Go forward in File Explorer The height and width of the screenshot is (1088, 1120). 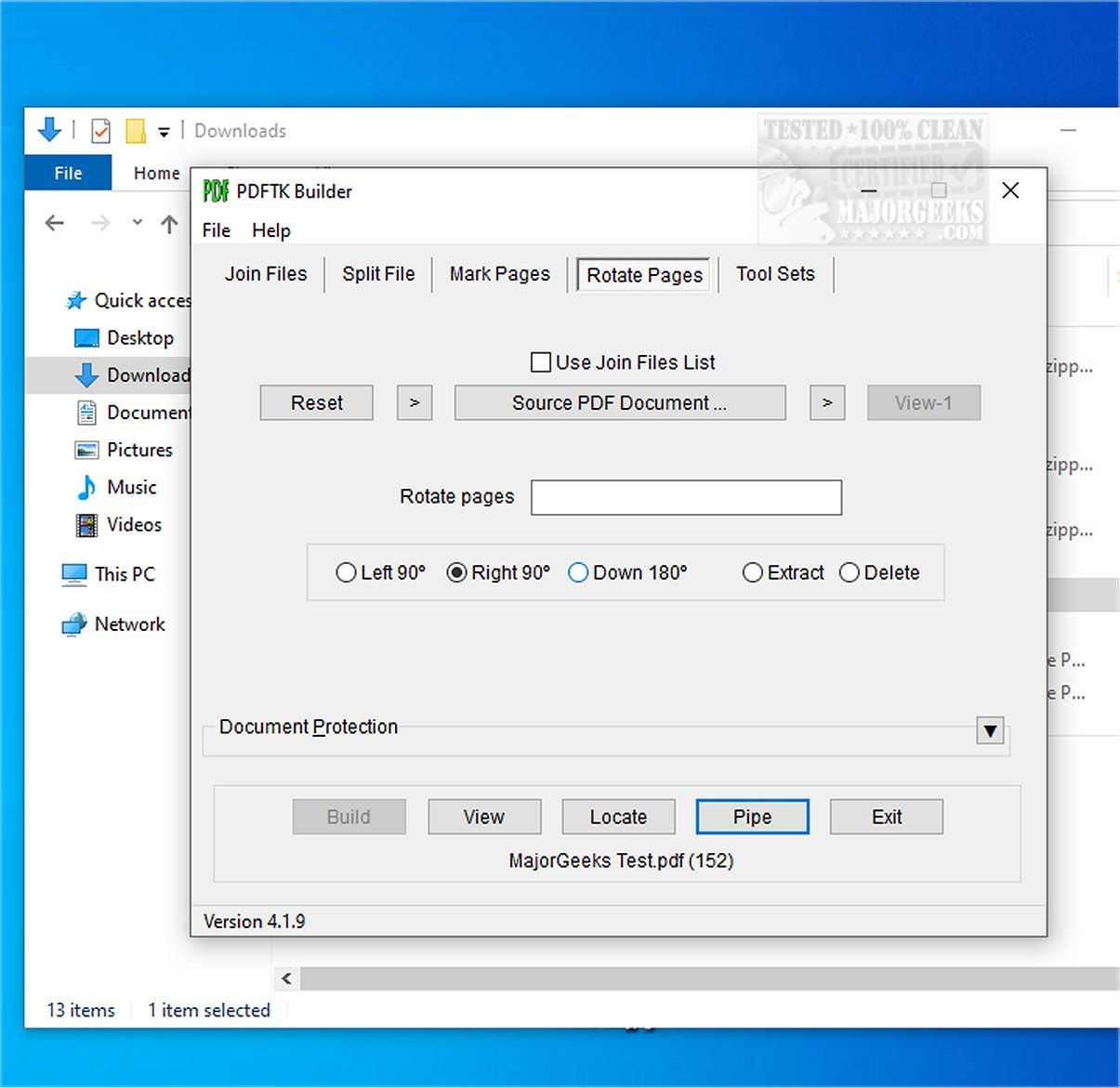pos(100,223)
